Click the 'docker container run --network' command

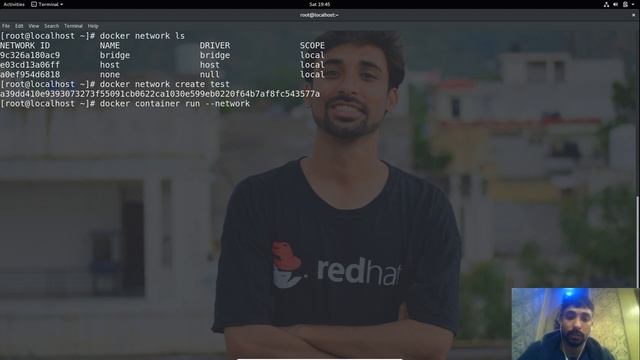click(x=175, y=104)
